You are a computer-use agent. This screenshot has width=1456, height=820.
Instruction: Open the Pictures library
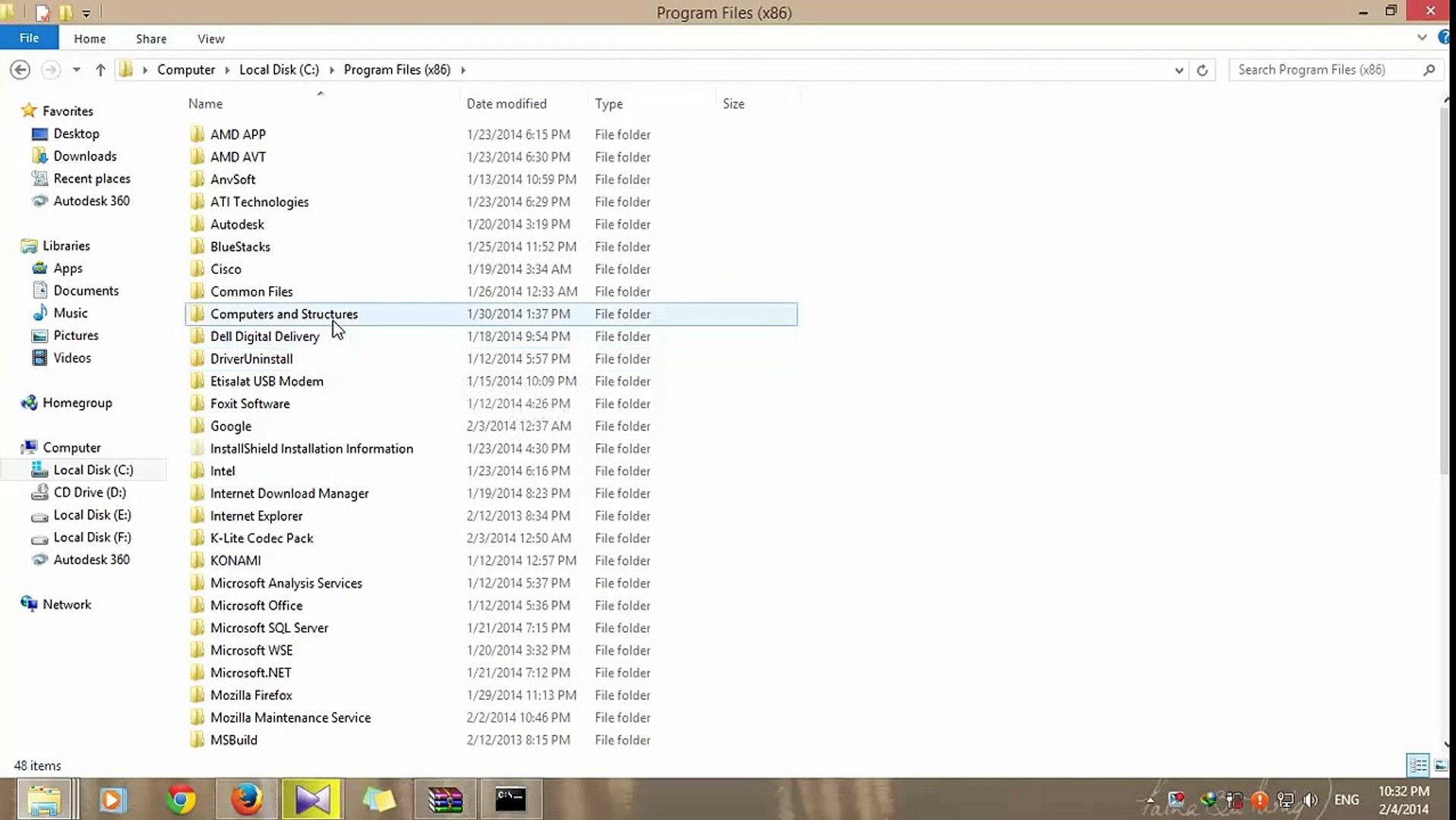tap(75, 335)
